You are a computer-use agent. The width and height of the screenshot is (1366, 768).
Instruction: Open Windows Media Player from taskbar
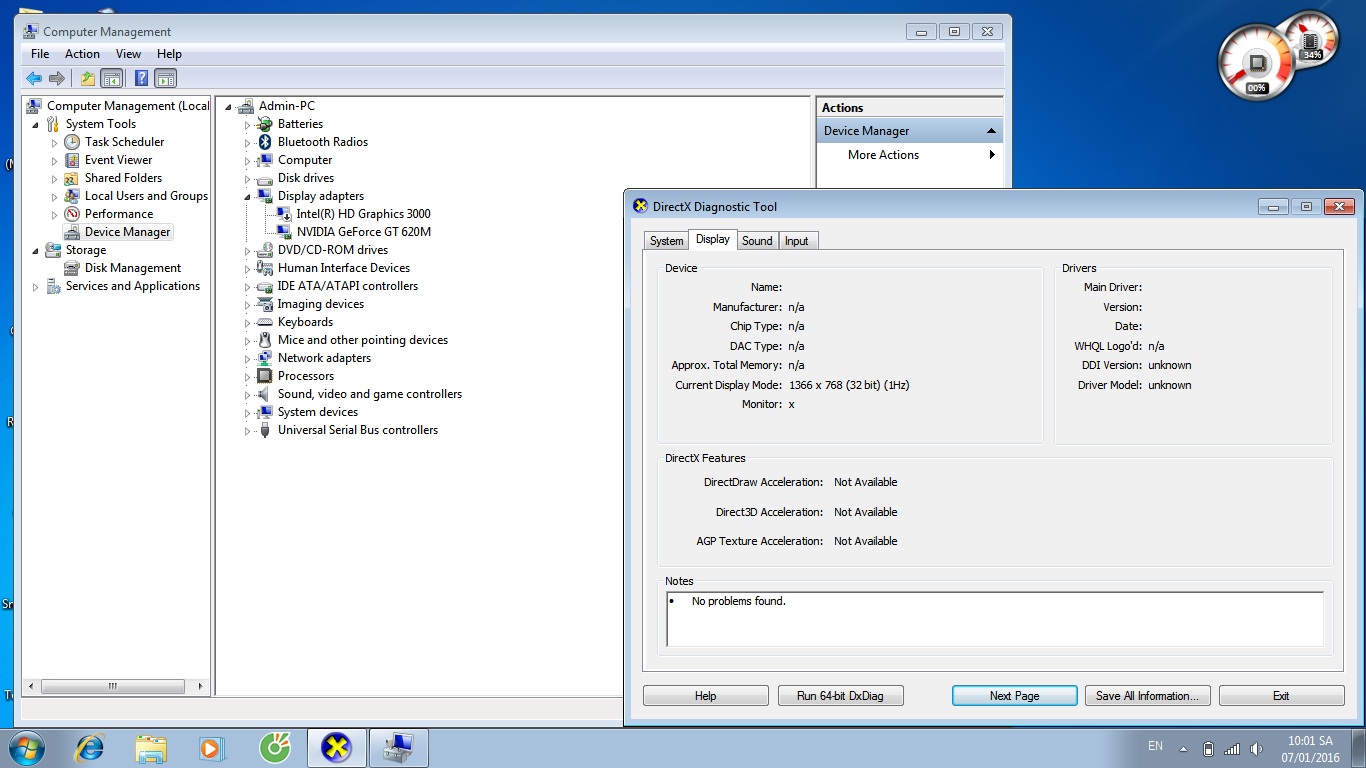tap(212, 748)
